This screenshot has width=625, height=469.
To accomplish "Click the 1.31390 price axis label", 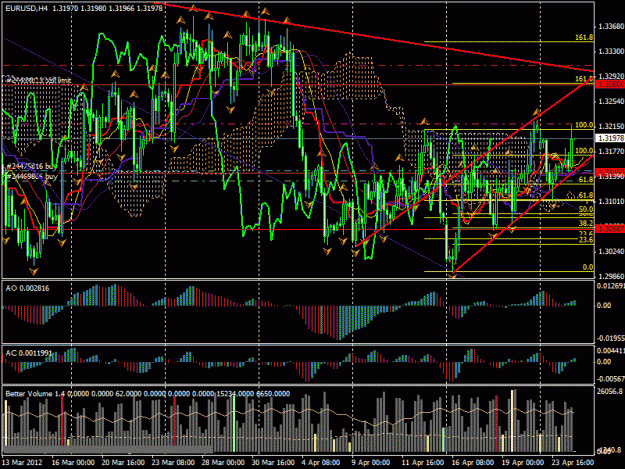I will point(611,176).
